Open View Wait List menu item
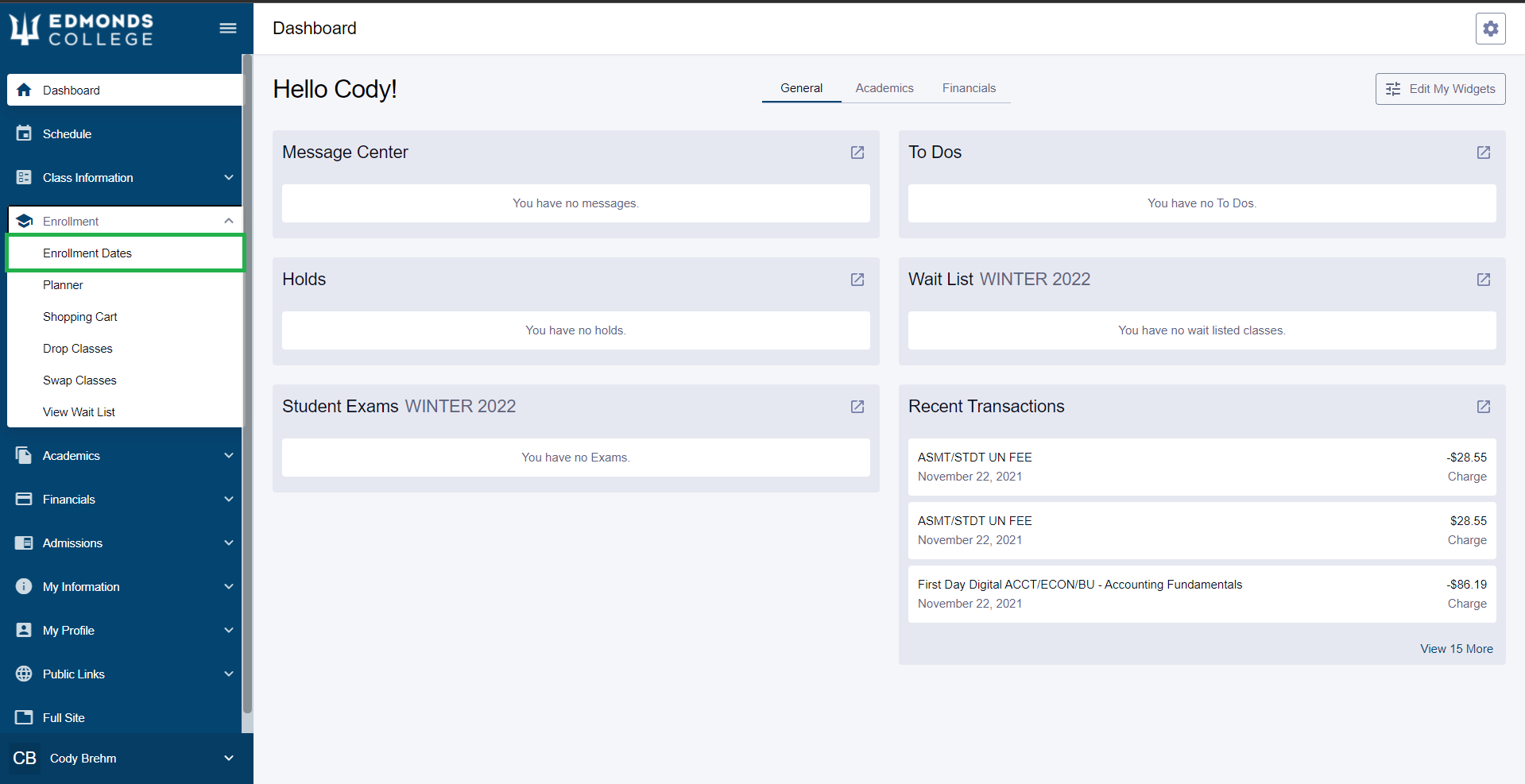 pyautogui.click(x=125, y=411)
